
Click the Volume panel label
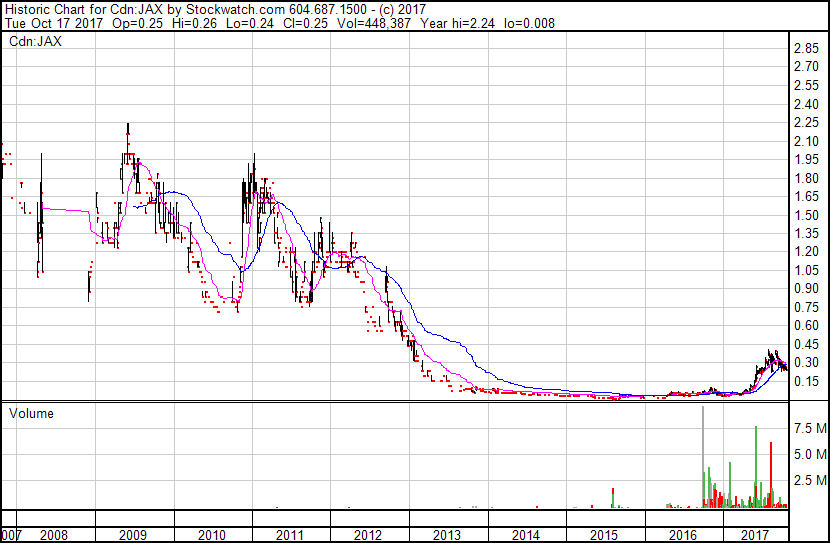(x=31, y=413)
